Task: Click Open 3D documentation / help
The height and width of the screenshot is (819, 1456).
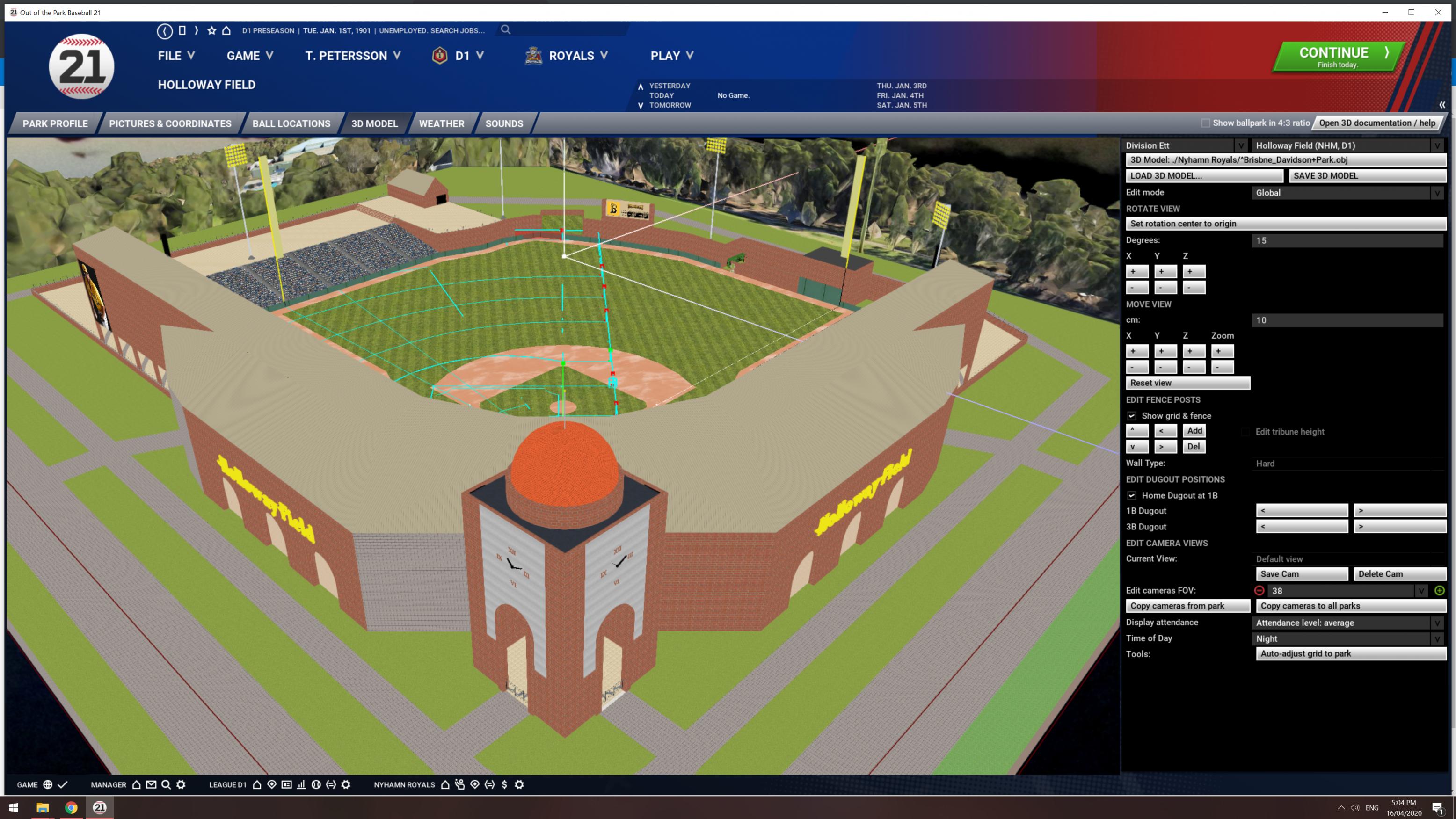Action: [1377, 123]
